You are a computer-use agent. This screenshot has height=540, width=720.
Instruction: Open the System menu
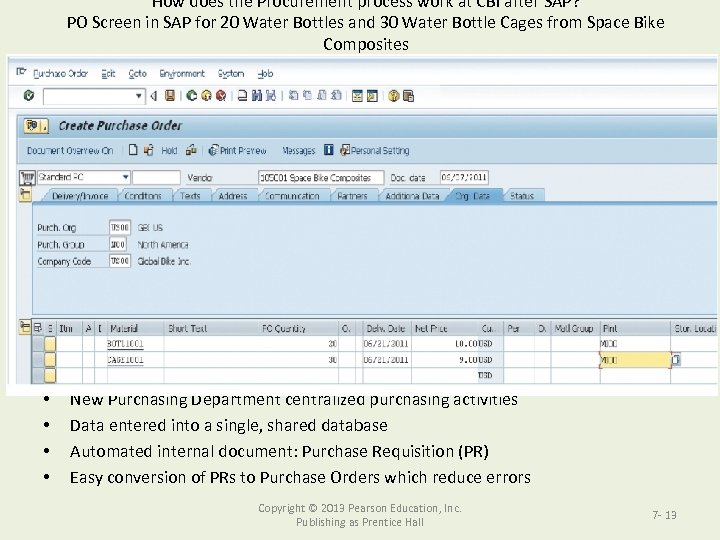[231, 73]
